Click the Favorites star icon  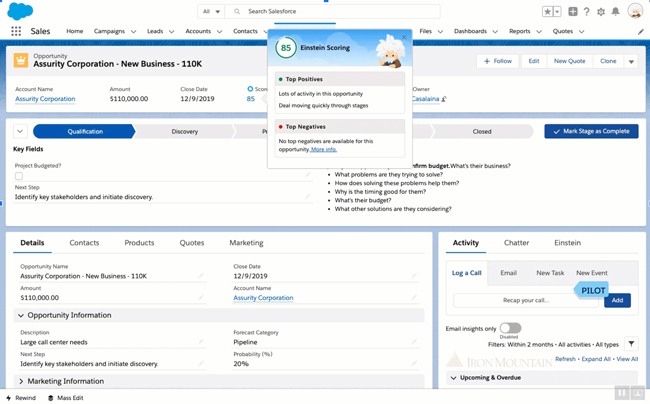point(548,12)
